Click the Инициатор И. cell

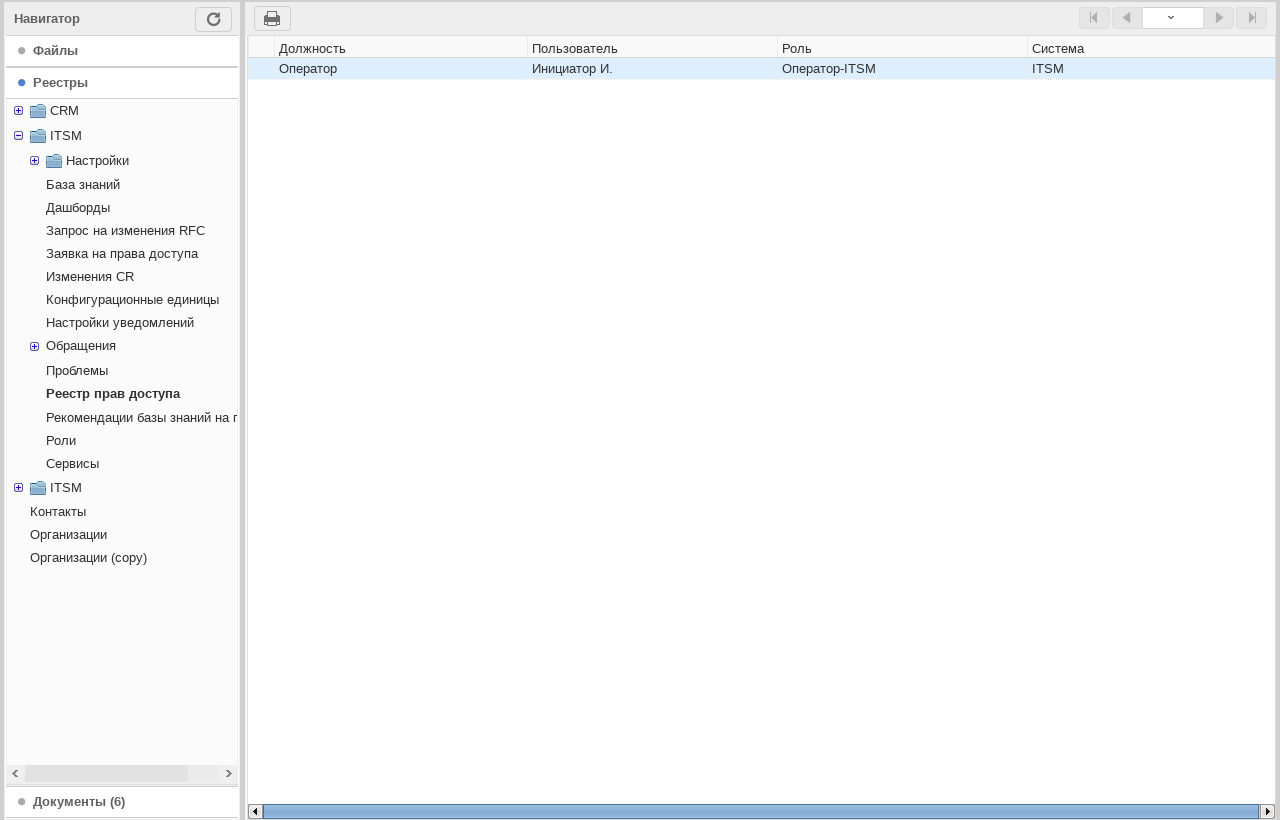pyautogui.click(x=652, y=69)
